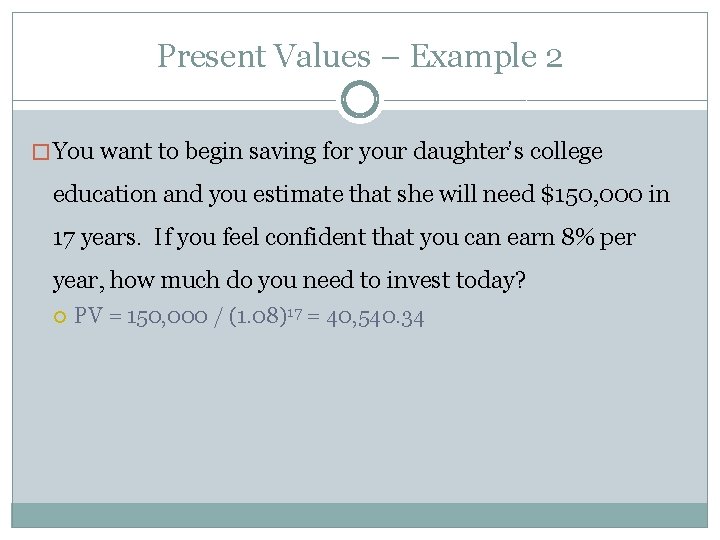Click the "(1.08)" term in the formula
Image resolution: width=720 pixels, height=540 pixels.
point(250,318)
